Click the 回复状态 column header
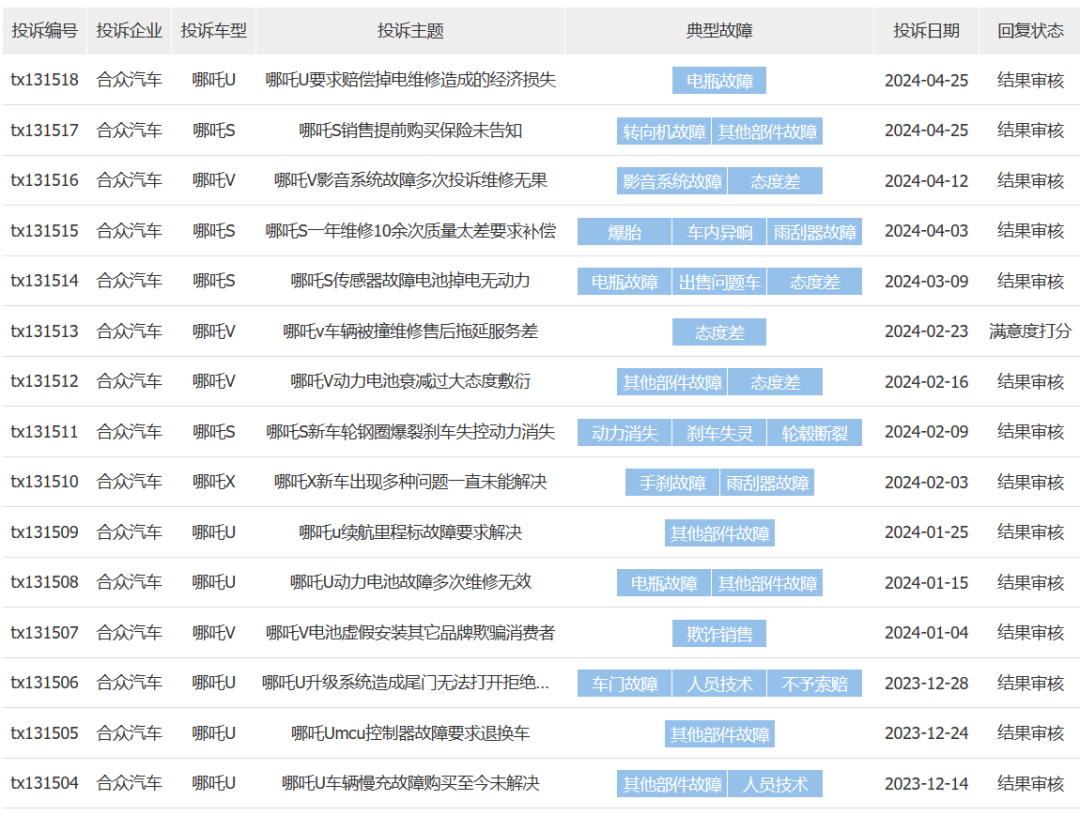The image size is (1080, 816). (1030, 31)
